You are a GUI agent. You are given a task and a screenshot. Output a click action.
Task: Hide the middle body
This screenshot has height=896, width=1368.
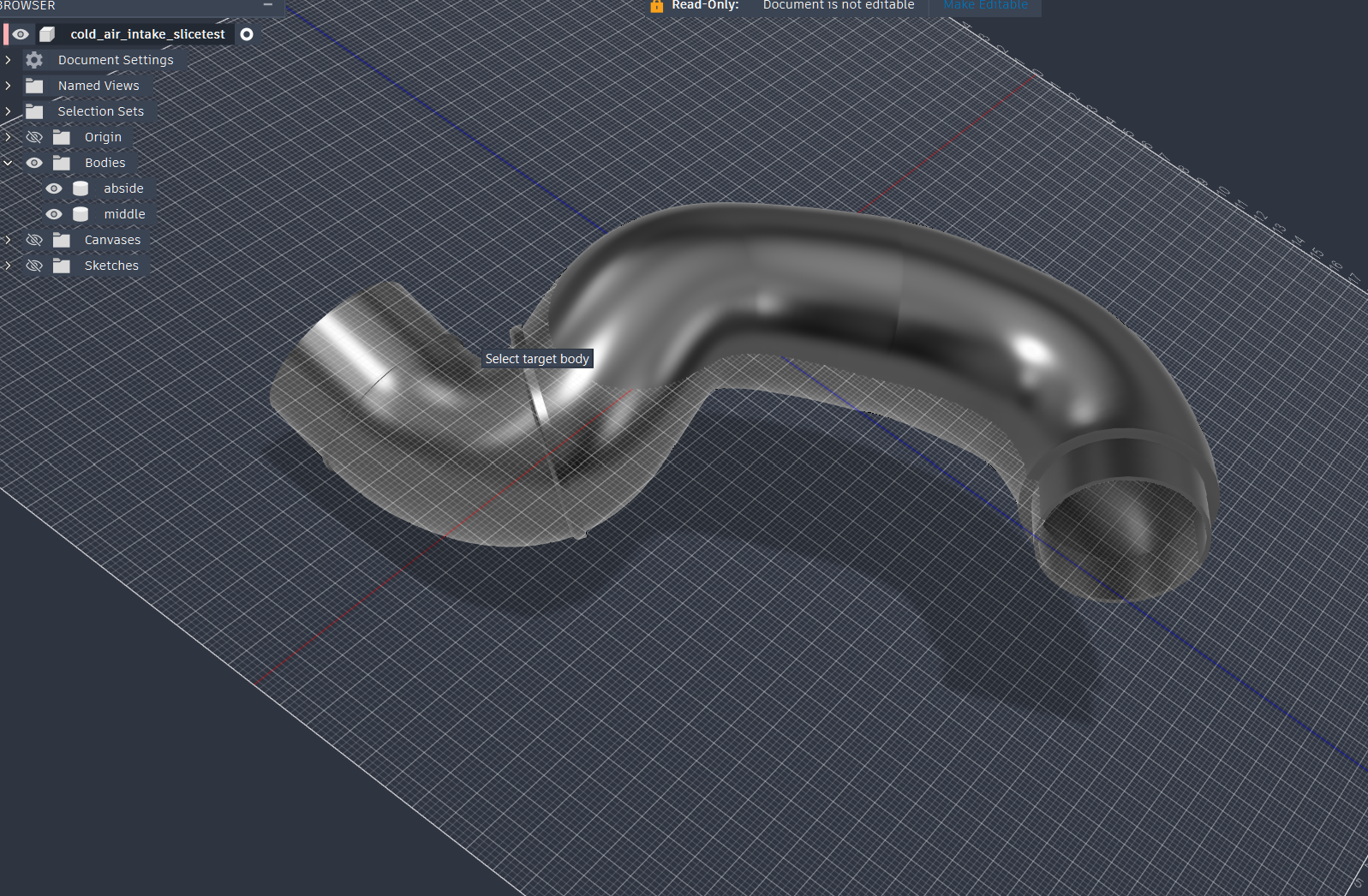pyautogui.click(x=54, y=214)
